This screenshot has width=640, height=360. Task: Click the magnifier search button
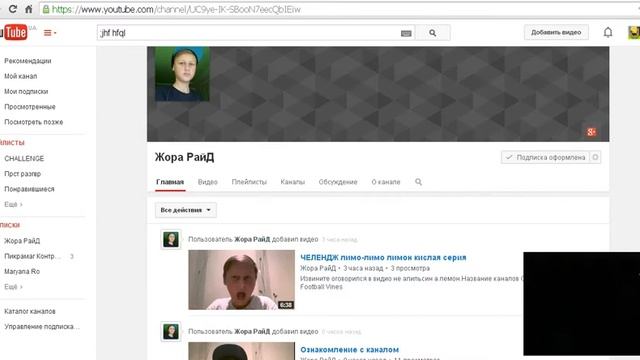coord(433,33)
